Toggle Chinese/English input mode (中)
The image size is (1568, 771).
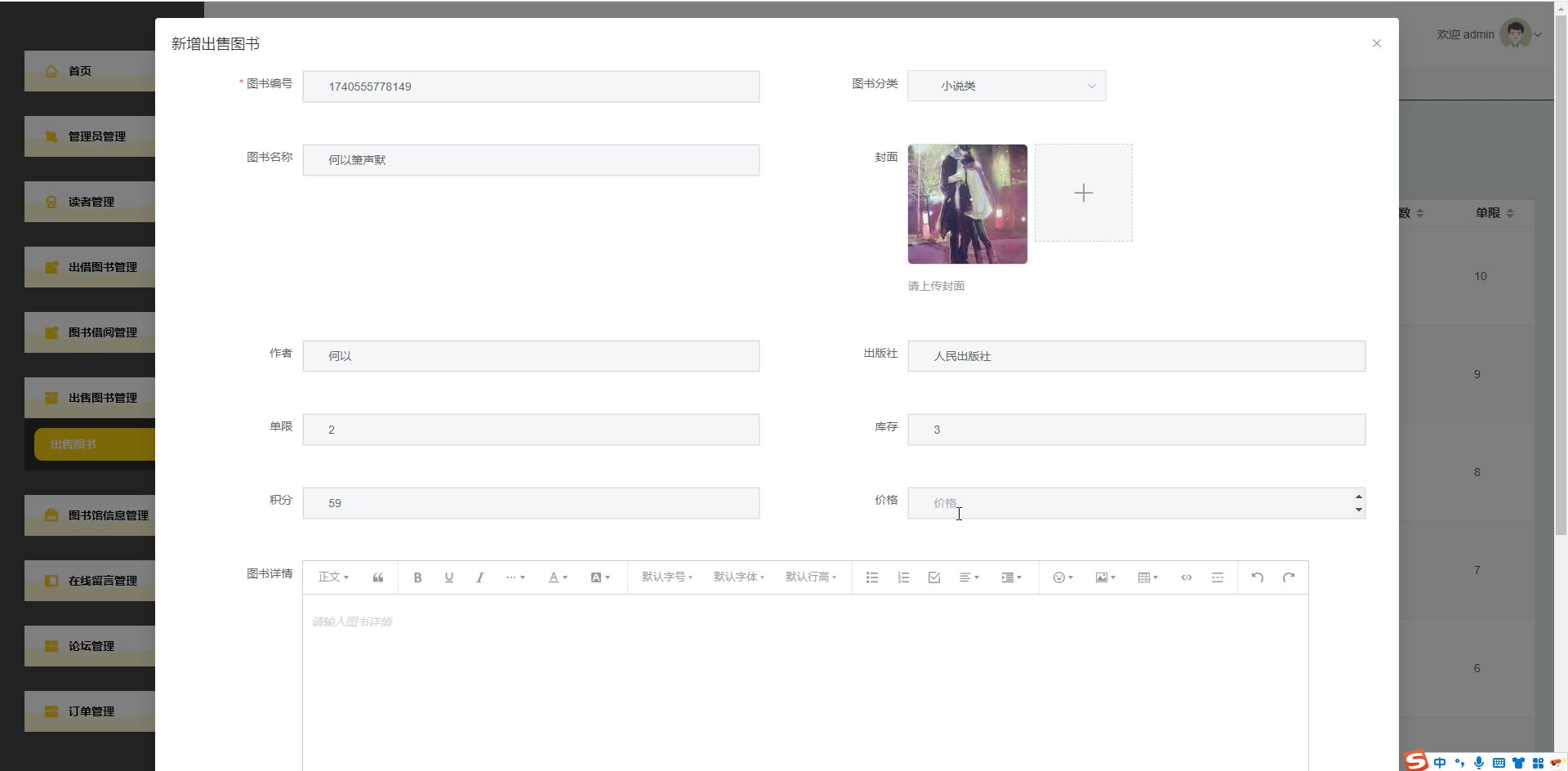[x=1440, y=763]
